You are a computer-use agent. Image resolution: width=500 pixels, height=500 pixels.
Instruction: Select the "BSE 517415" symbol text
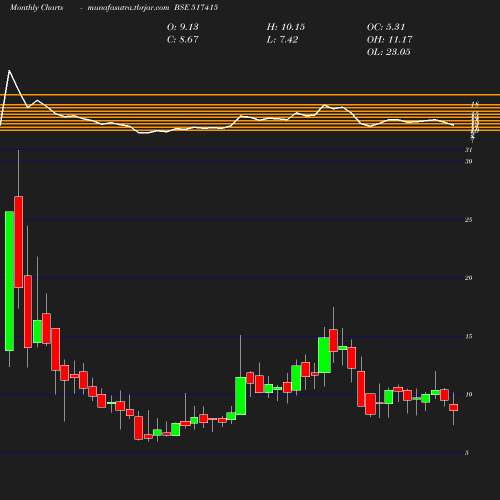coord(196,7)
